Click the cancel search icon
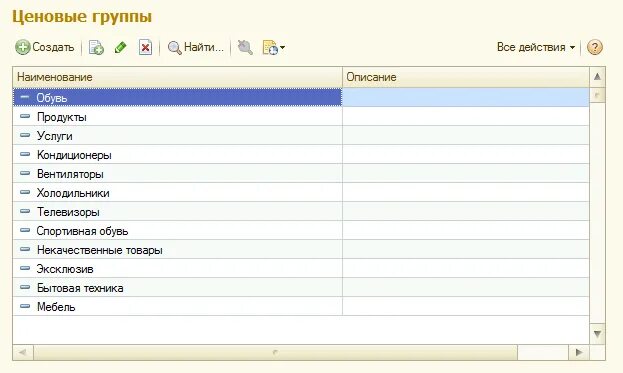The width and height of the screenshot is (623, 373). click(245, 47)
